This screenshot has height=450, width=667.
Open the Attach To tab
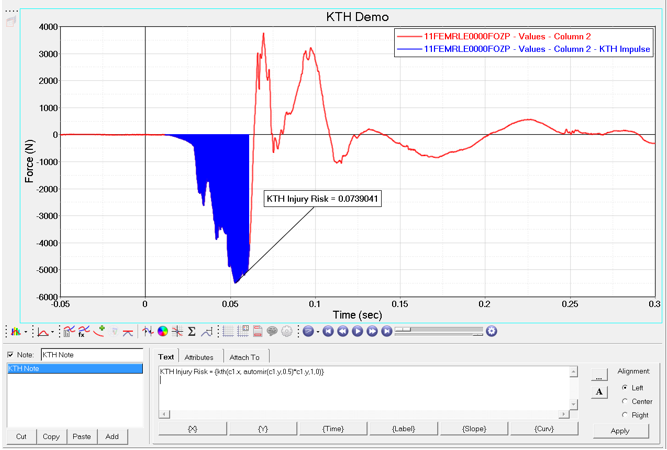pos(244,357)
